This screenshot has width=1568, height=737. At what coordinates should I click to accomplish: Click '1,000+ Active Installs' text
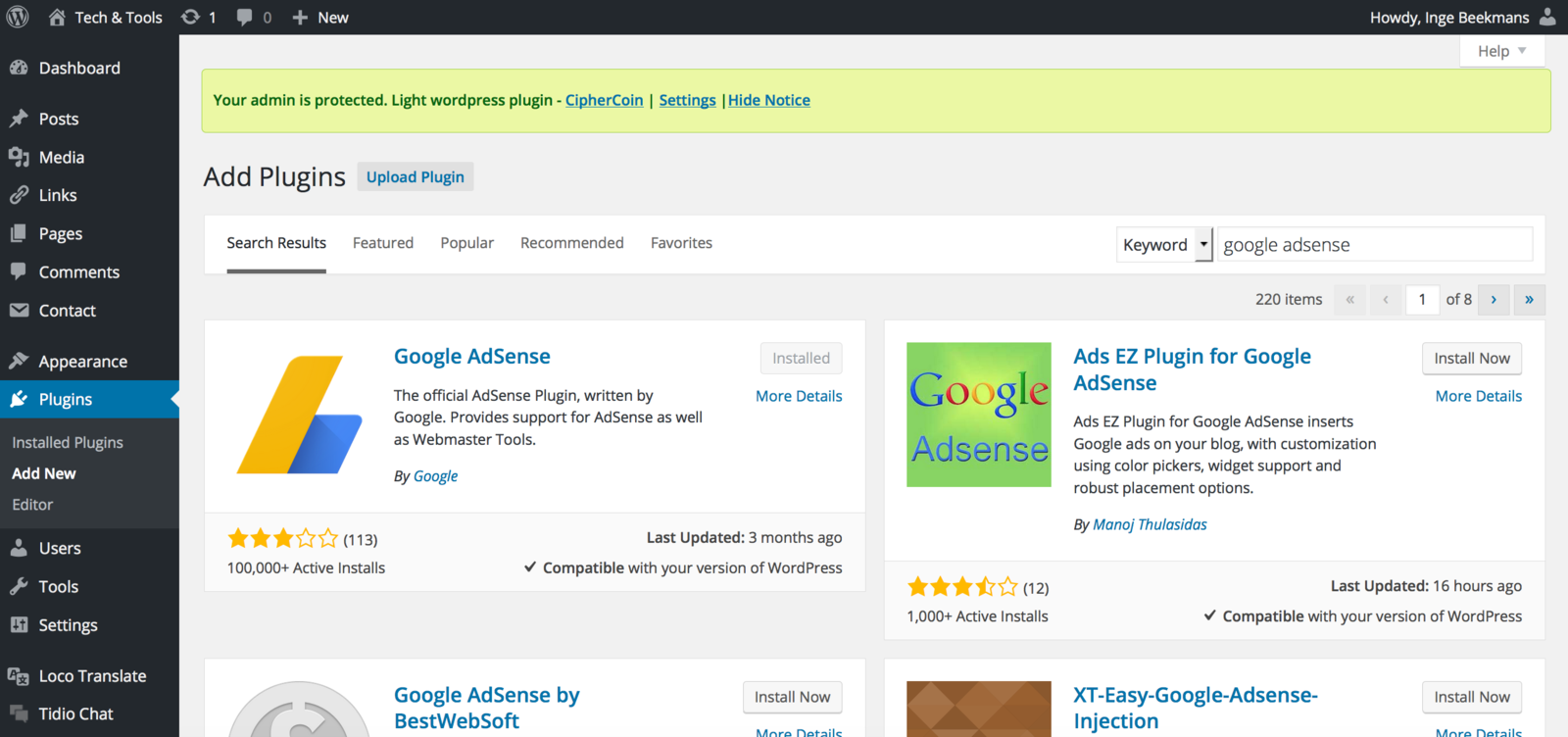pyautogui.click(x=977, y=616)
